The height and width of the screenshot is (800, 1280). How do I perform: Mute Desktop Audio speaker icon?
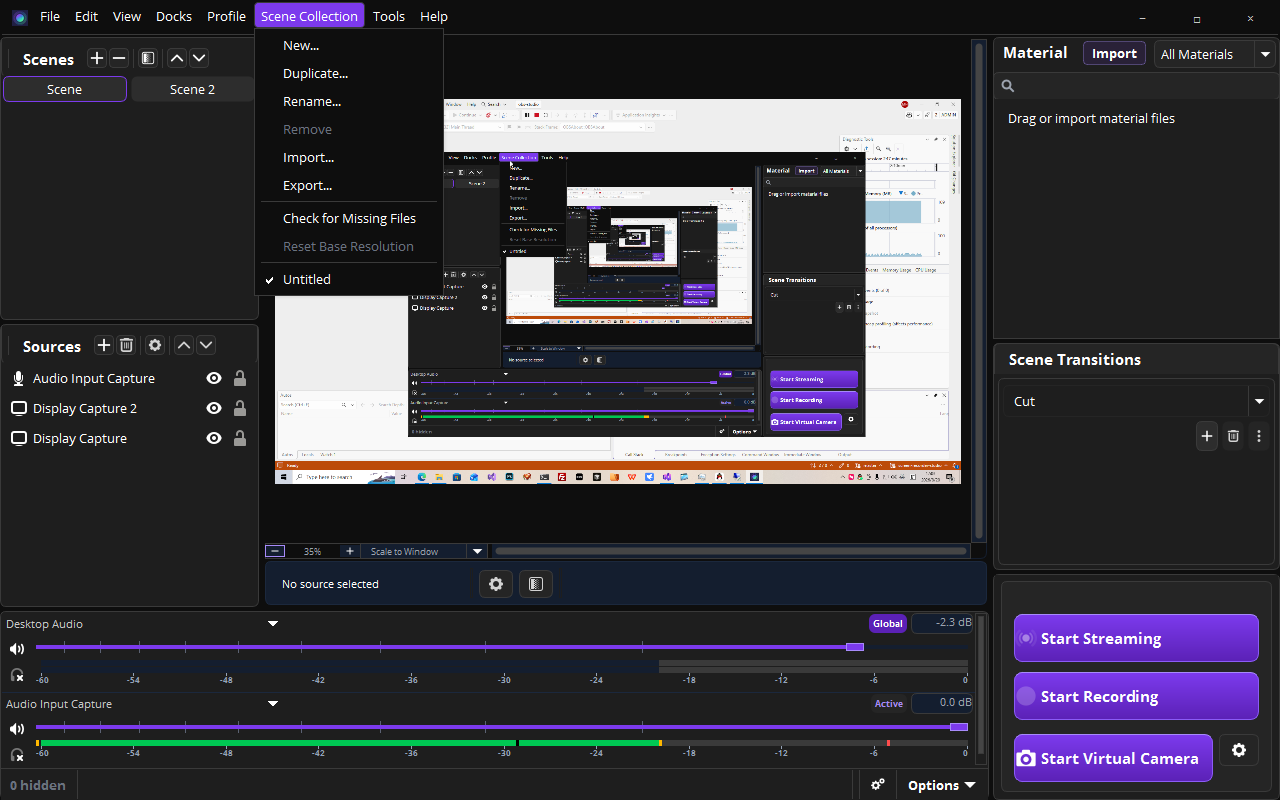[x=17, y=648]
